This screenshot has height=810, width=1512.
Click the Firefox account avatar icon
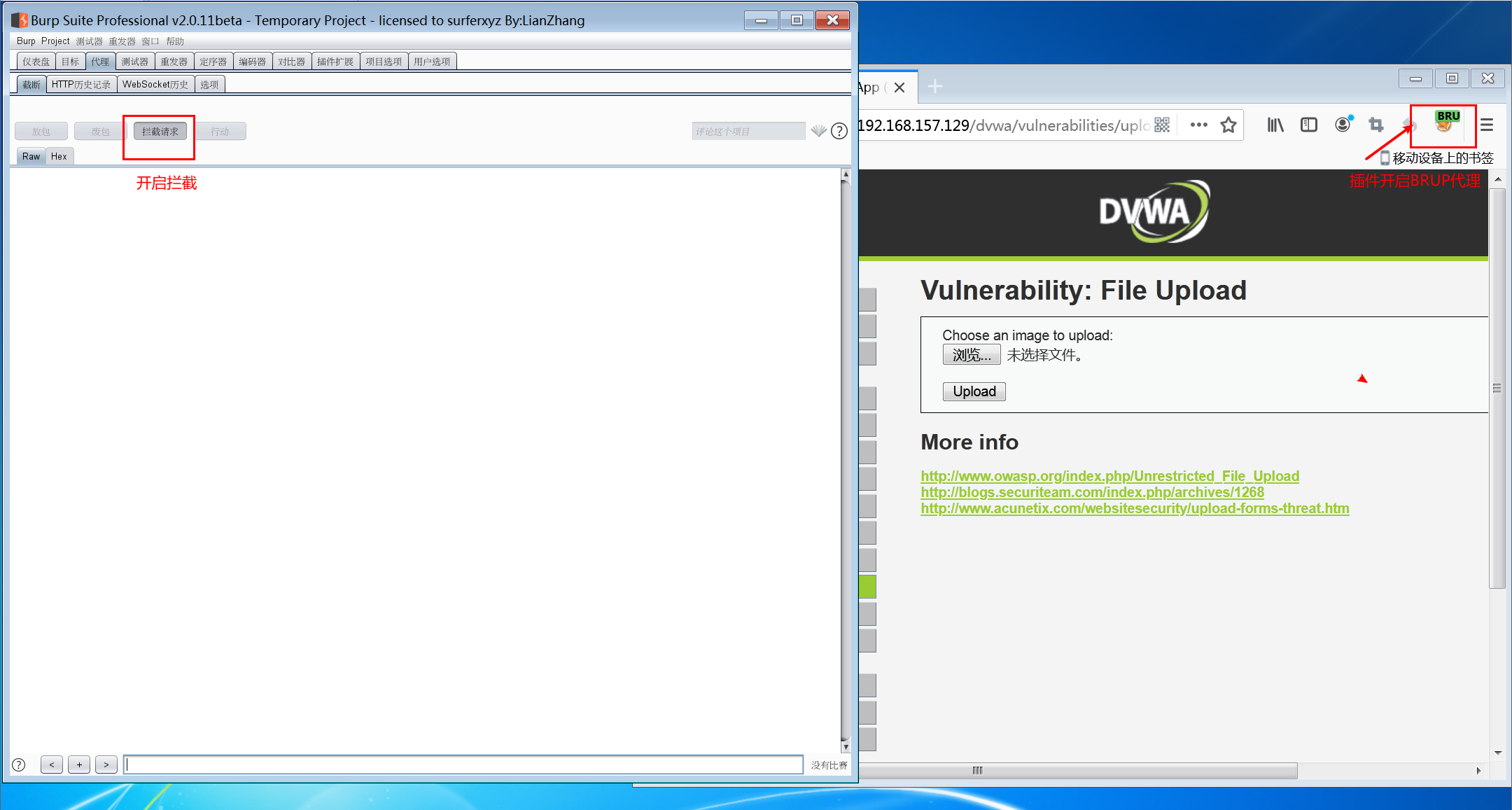tap(1342, 125)
